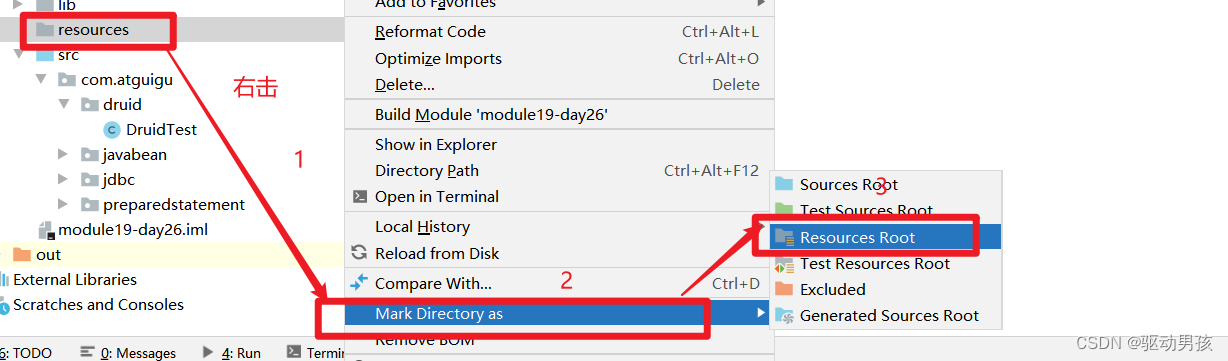This screenshot has height=361, width=1228.
Task: Open the TODO tool window tab
Action: coord(29,353)
